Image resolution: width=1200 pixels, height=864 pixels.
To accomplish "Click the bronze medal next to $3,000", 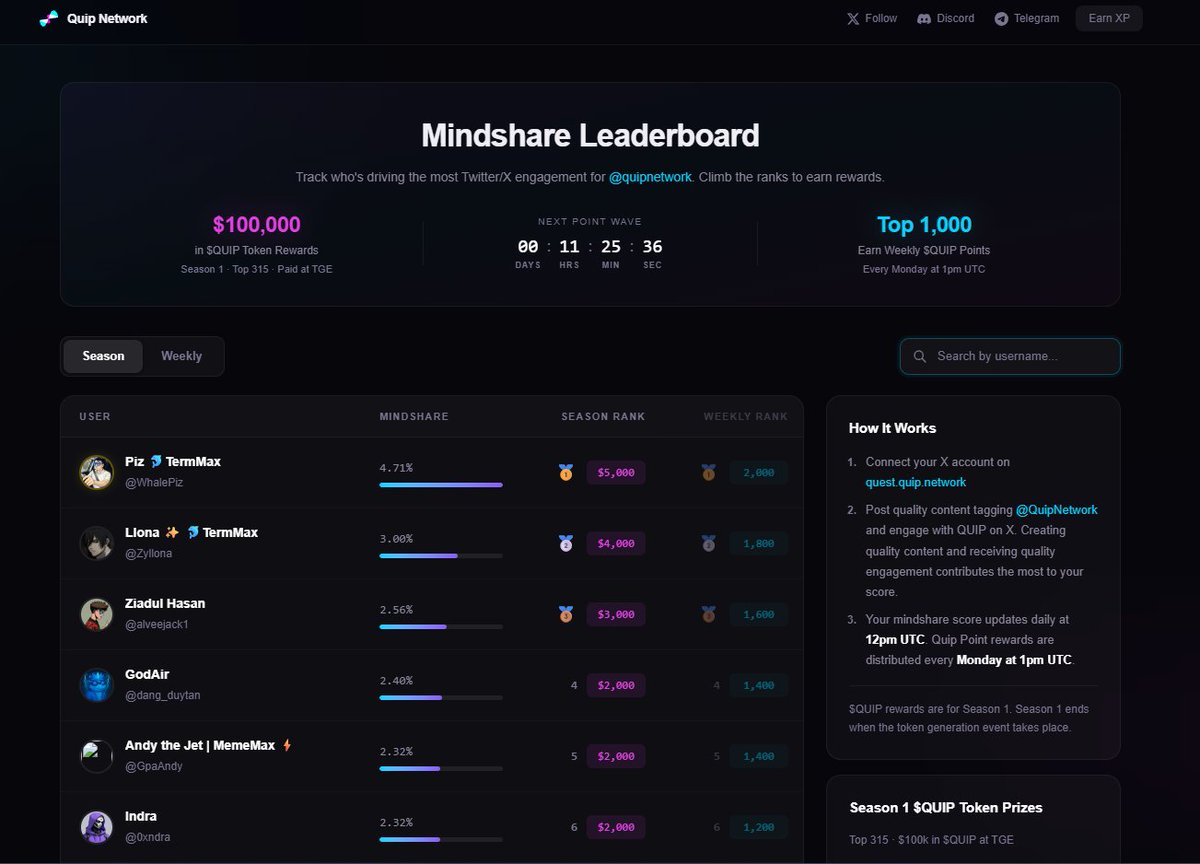I will [x=566, y=614].
